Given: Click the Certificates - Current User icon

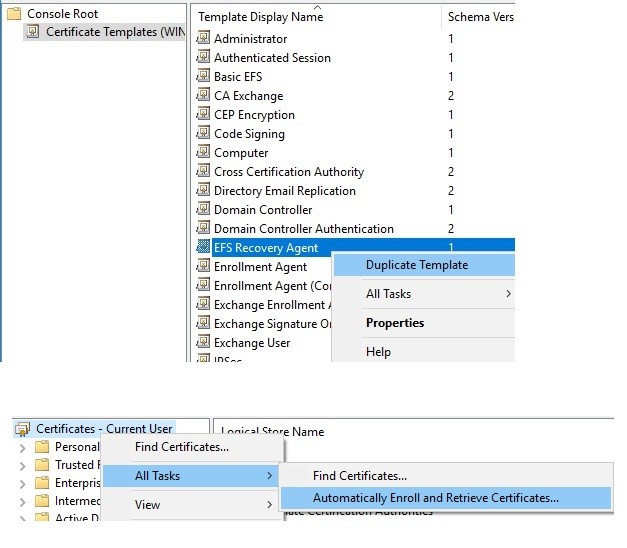Looking at the screenshot, I should (x=22, y=429).
